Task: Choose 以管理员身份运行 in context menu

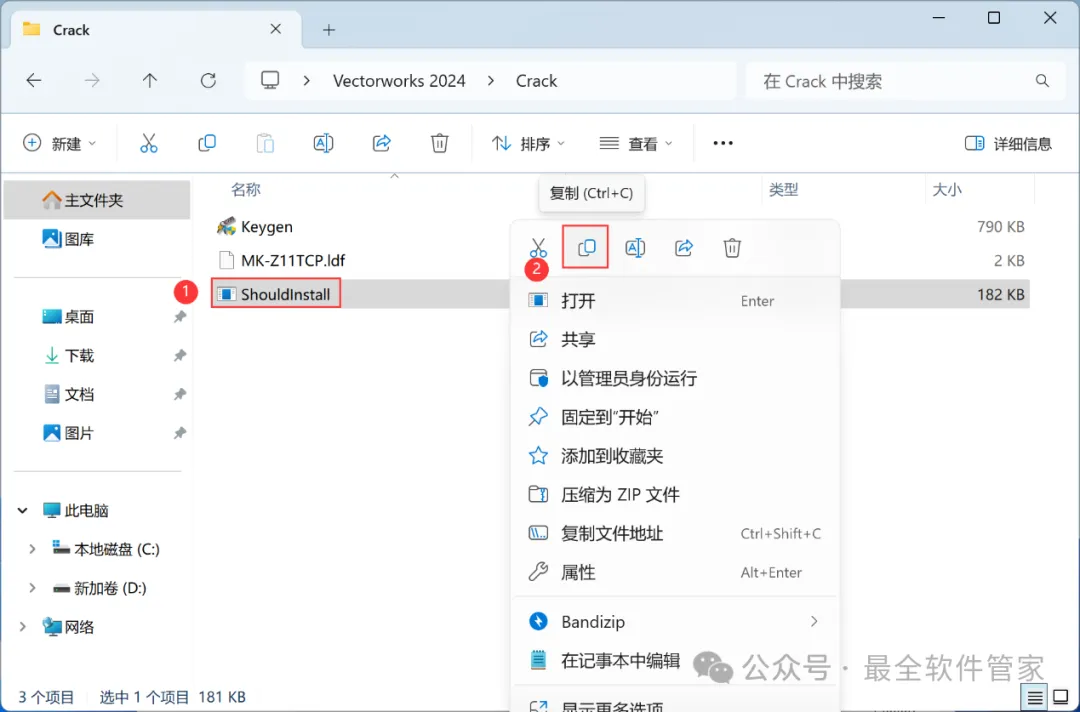Action: click(674, 378)
